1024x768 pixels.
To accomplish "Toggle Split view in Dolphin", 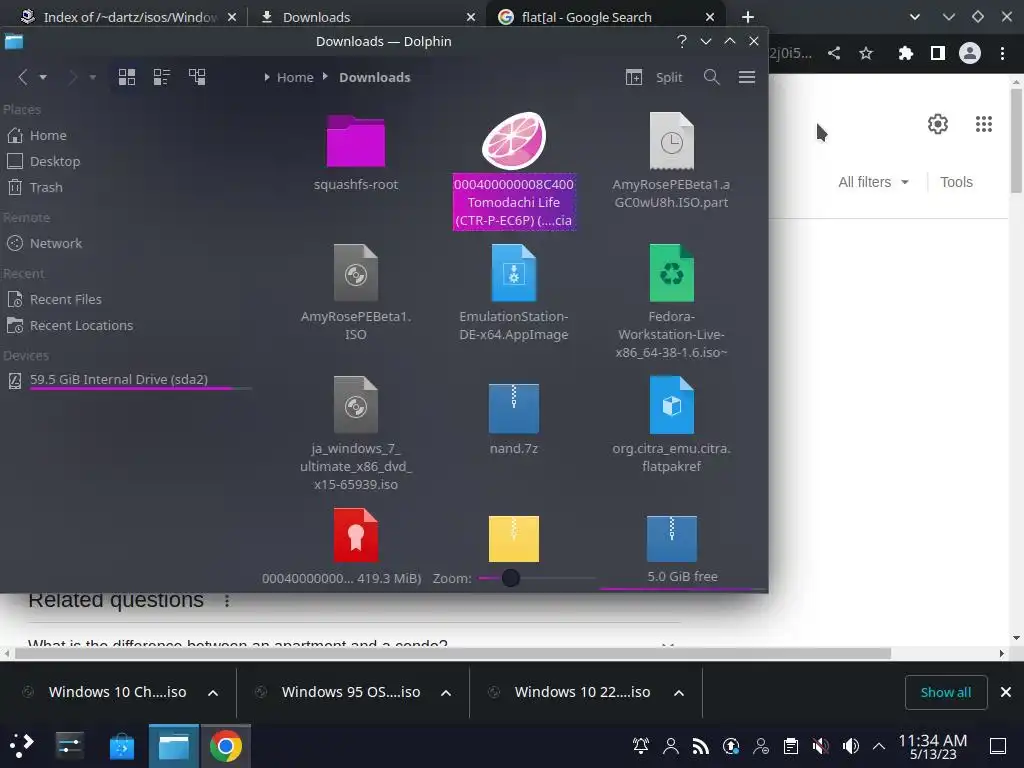I will pos(654,77).
